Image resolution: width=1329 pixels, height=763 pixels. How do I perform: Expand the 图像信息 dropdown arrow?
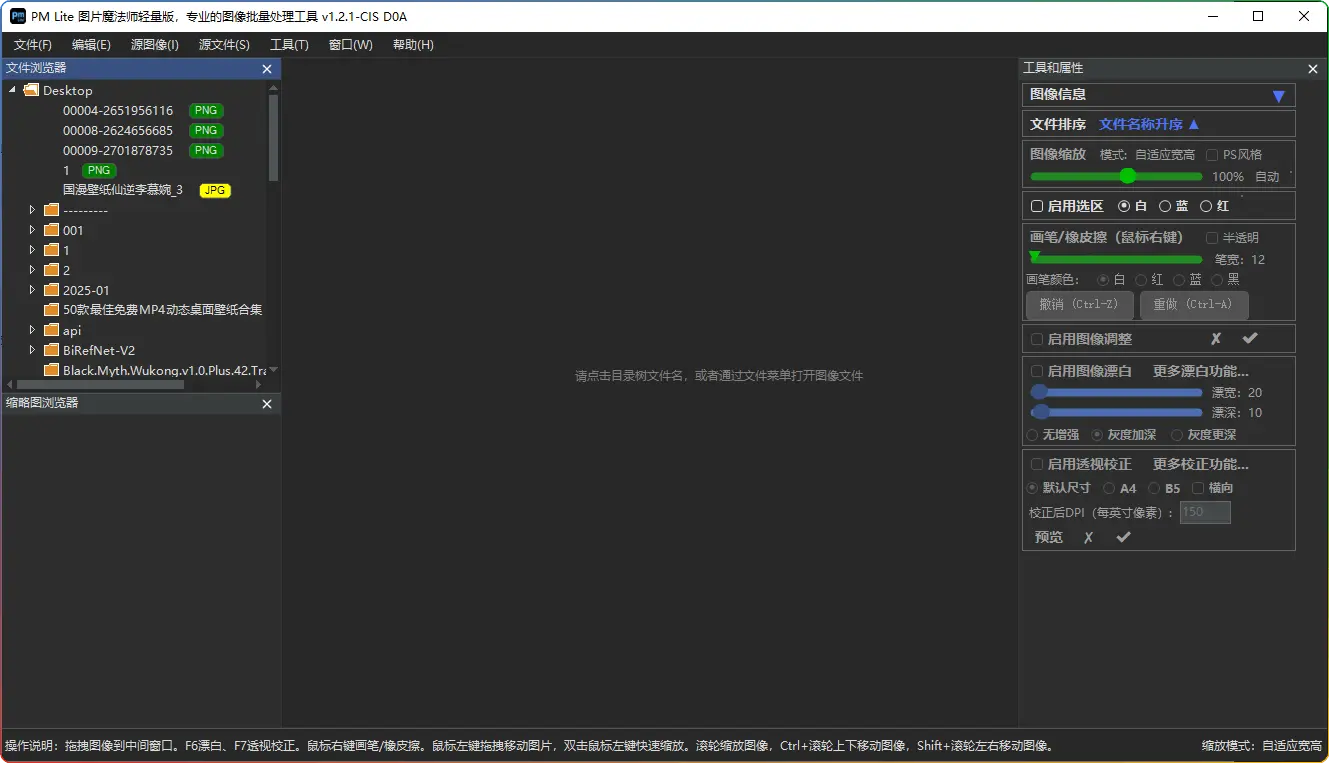(x=1277, y=96)
